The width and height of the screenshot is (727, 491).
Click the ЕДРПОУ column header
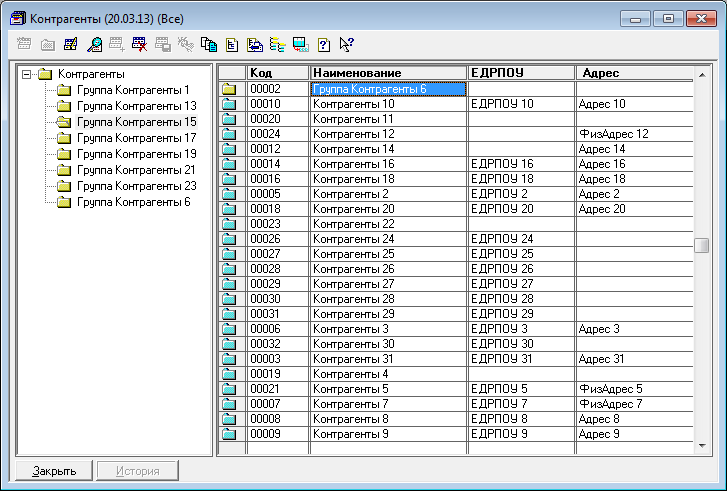click(x=522, y=73)
